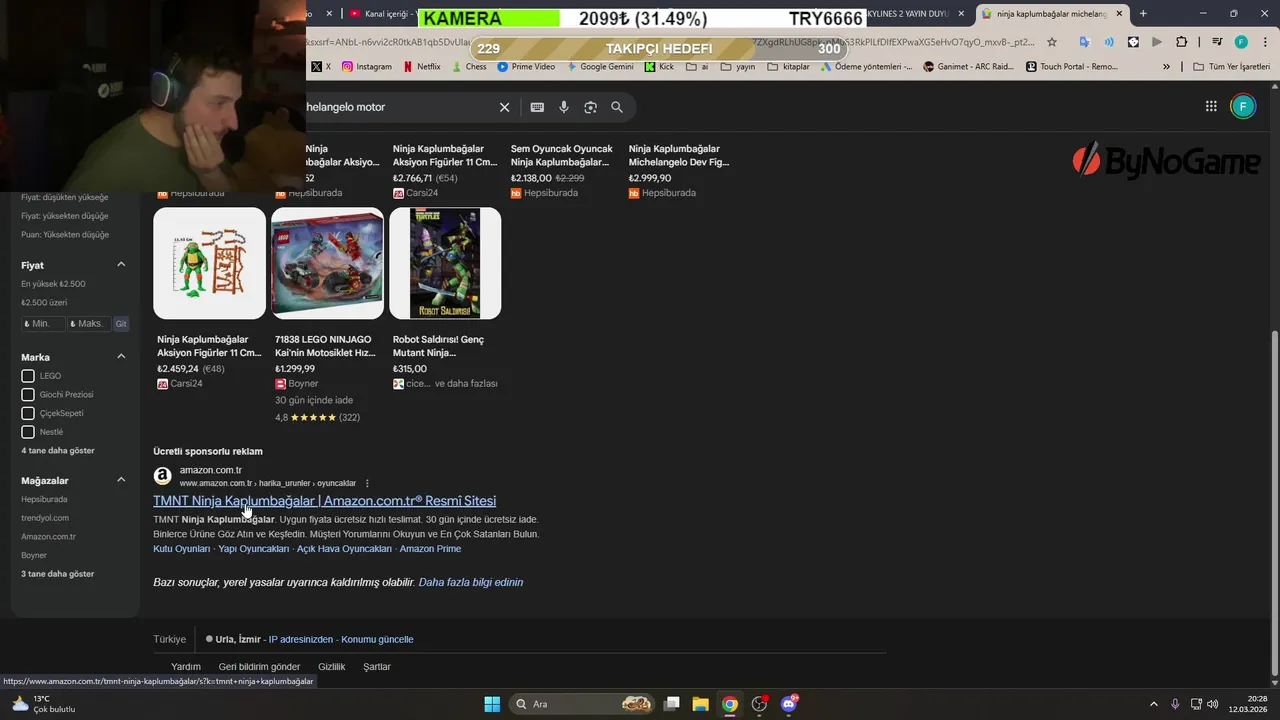Expand the bookmarks bar overflow chevron
This screenshot has width=1280, height=720.
pos(1166,67)
